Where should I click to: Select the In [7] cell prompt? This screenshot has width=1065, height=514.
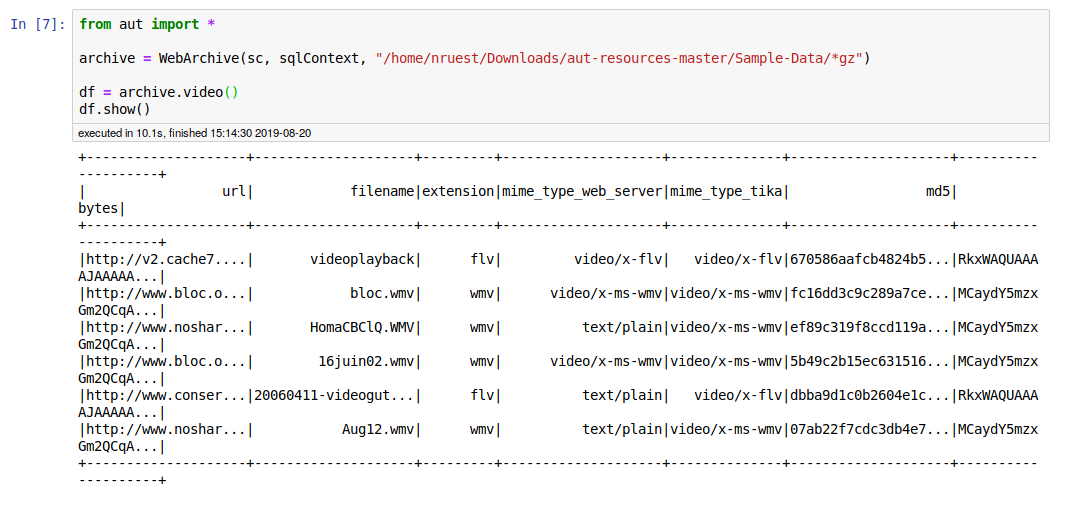[38, 24]
